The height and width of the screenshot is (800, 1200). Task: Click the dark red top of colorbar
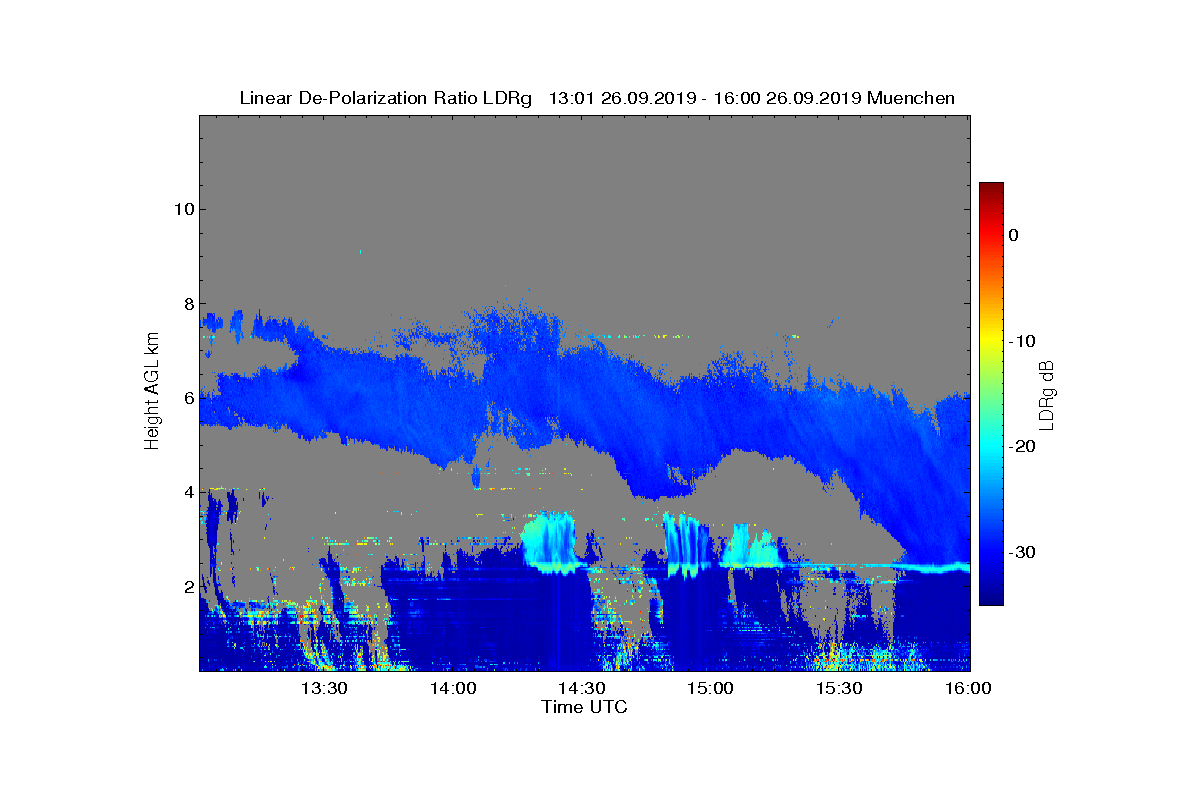pos(991,190)
